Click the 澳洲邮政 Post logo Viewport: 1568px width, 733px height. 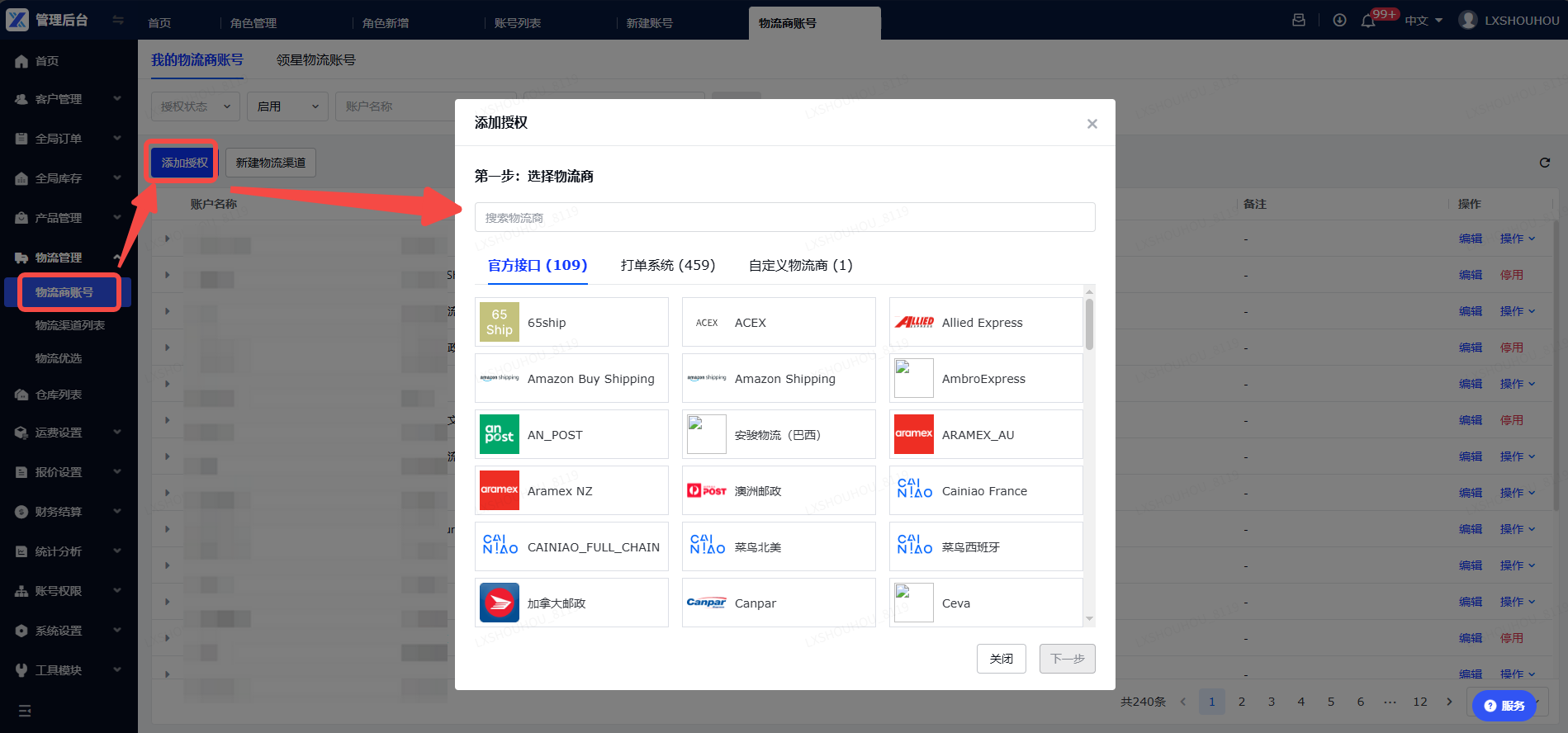coord(707,490)
